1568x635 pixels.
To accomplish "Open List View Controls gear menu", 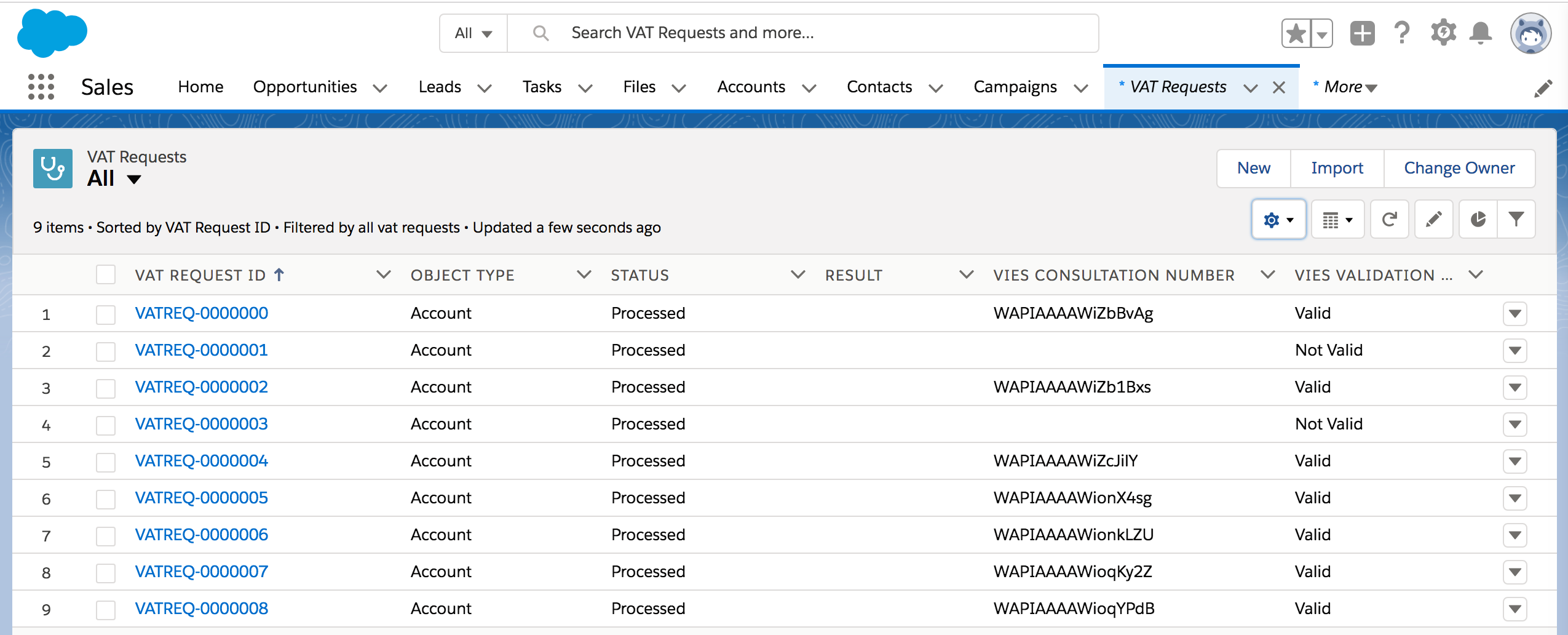I will pos(1278,219).
